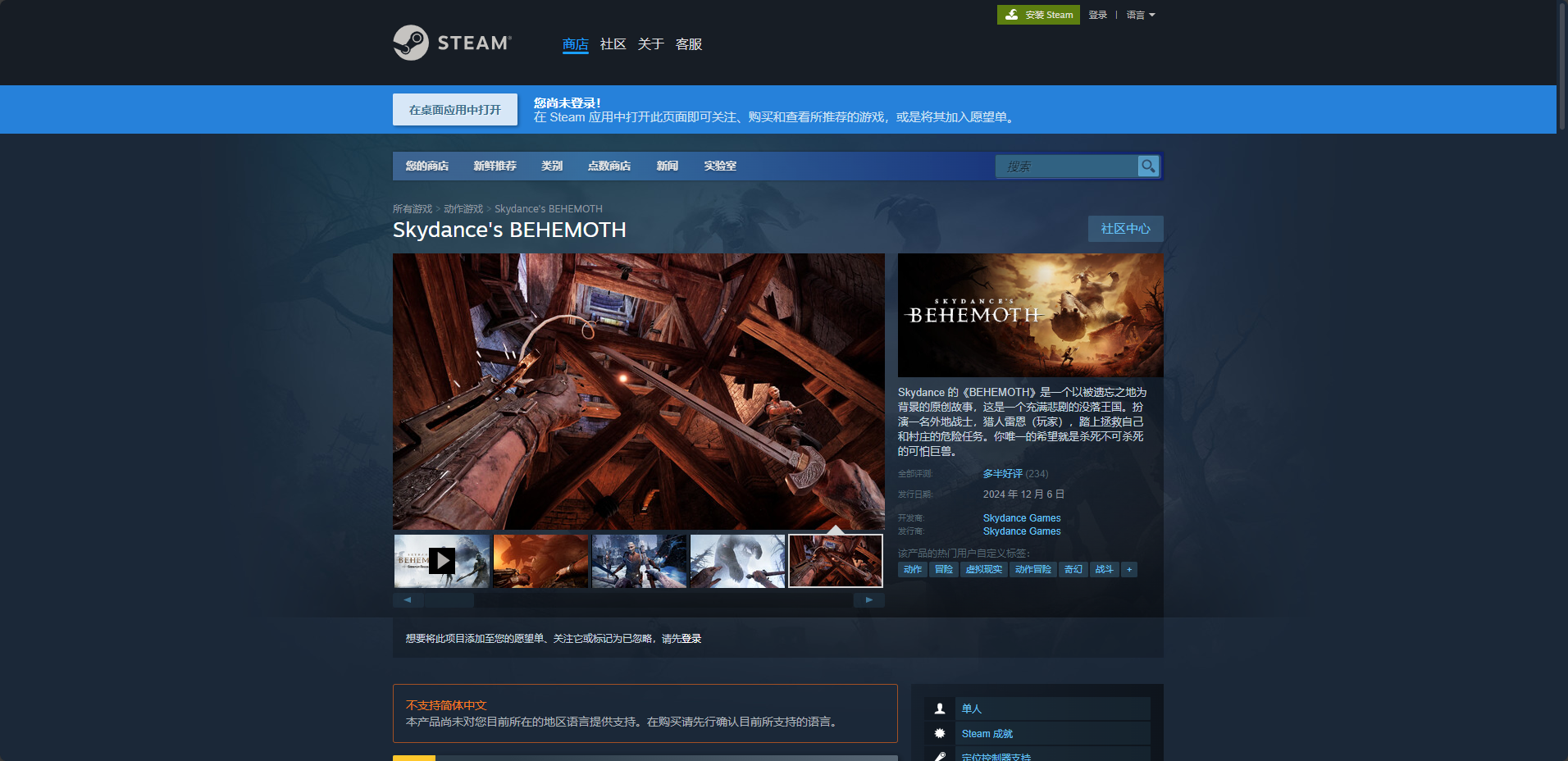Click the magnifier search button
Image resolution: width=1568 pixels, height=761 pixels.
coord(1148,166)
